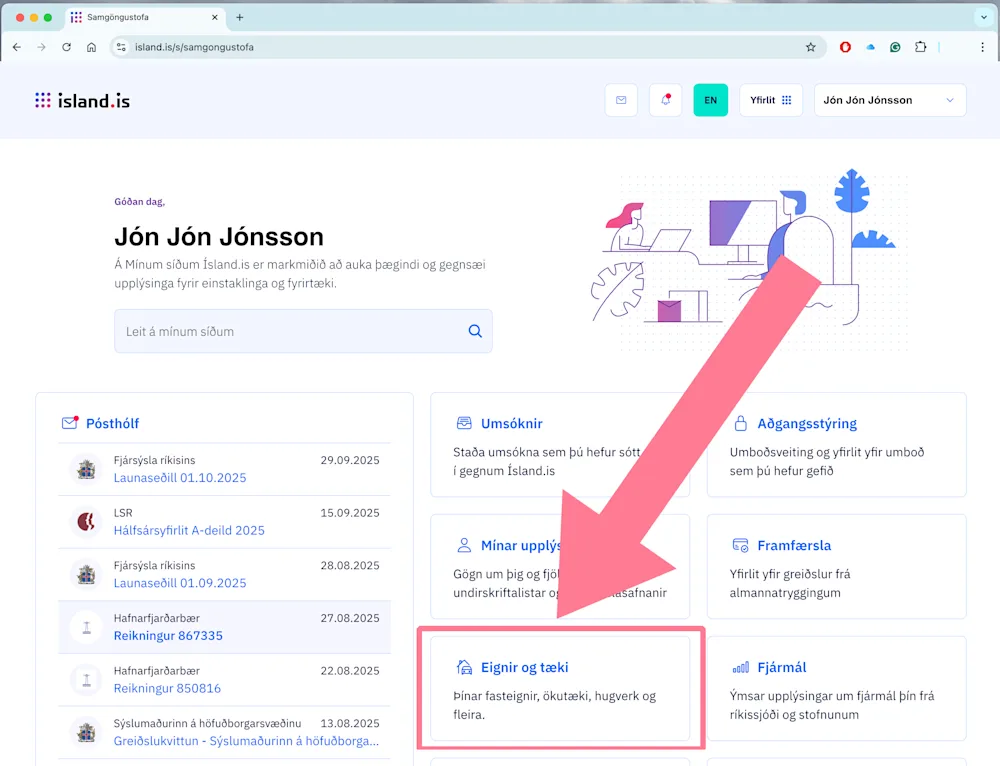1000x766 pixels.
Task: Click the Fjármál bar chart icon
Action: point(740,668)
